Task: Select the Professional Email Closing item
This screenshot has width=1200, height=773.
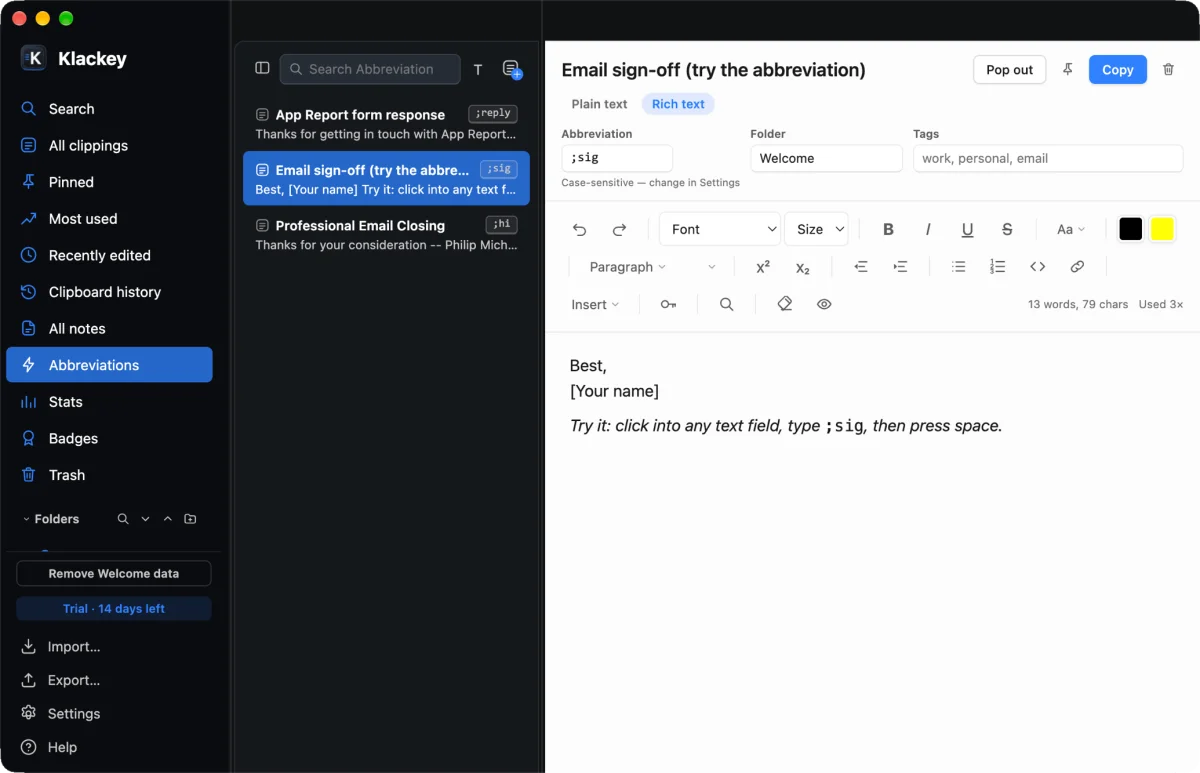Action: click(386, 234)
